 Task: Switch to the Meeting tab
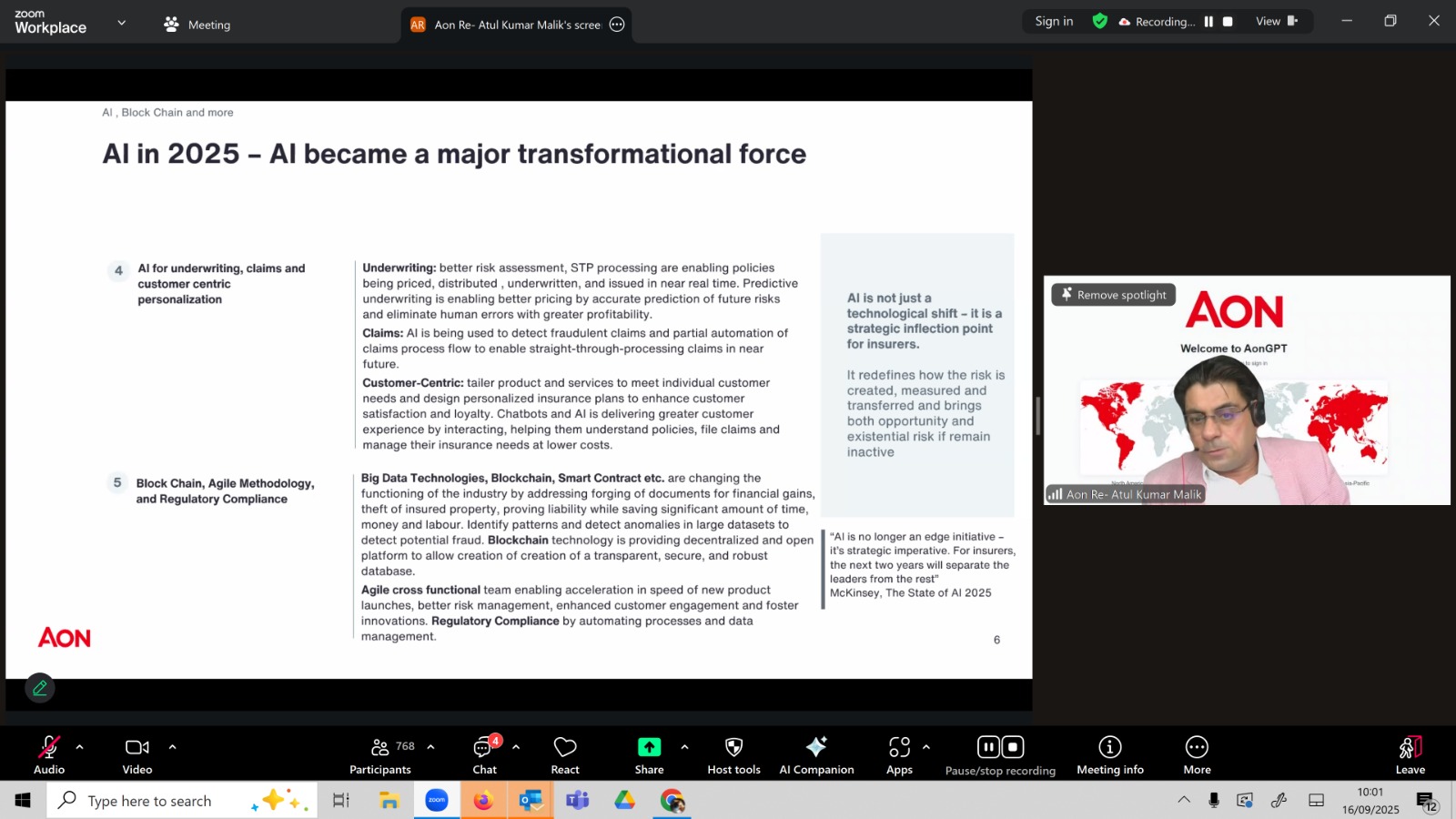(197, 25)
